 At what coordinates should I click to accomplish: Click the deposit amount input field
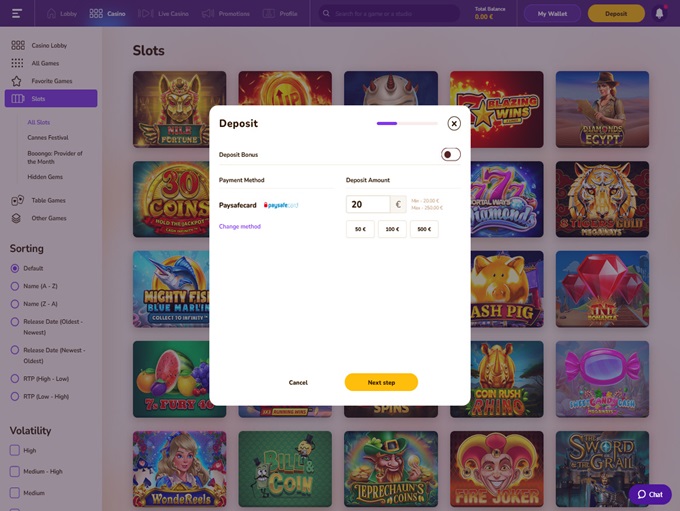[368, 204]
